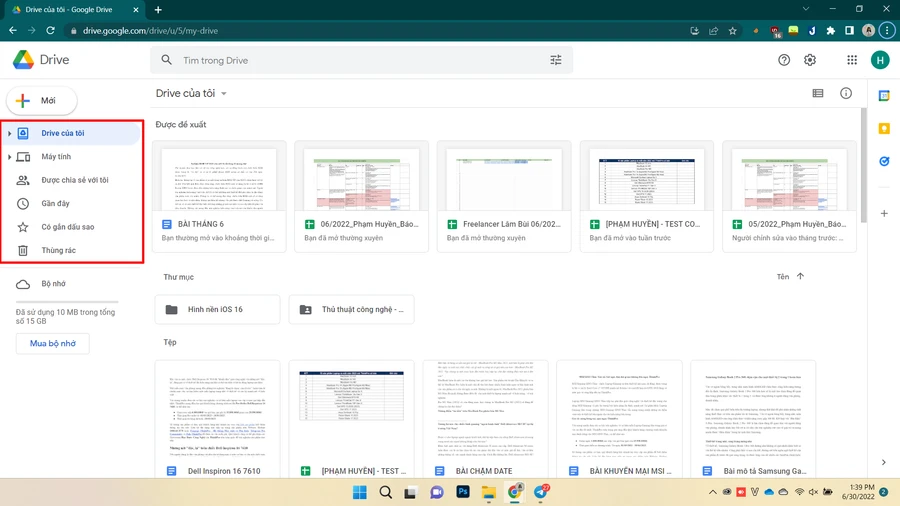
Task: Get add-ons plus icon in side panel
Action: (884, 213)
